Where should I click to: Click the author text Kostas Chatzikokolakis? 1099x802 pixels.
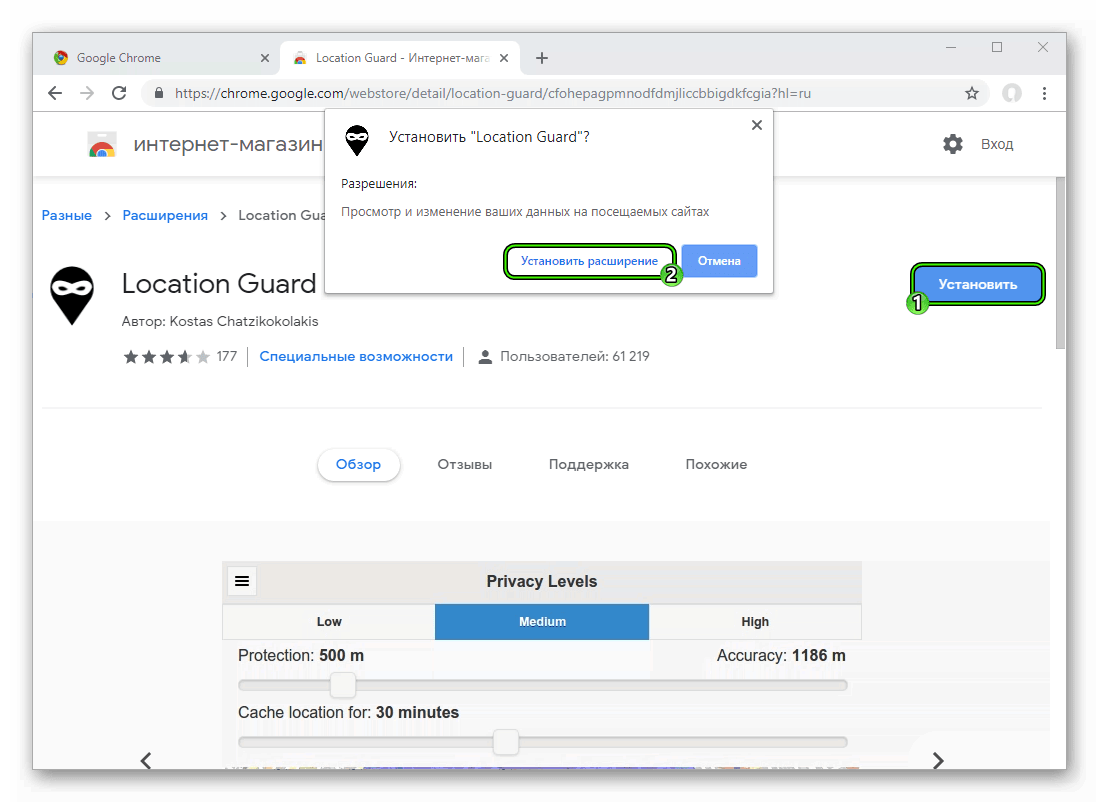244,321
